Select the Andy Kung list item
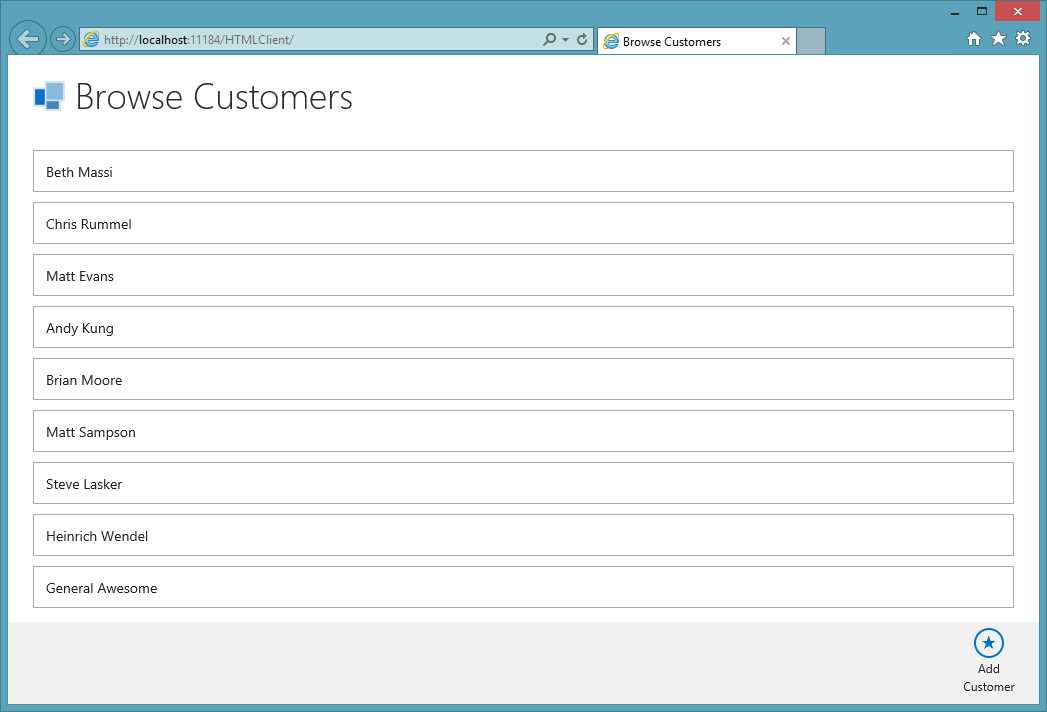 coord(524,327)
